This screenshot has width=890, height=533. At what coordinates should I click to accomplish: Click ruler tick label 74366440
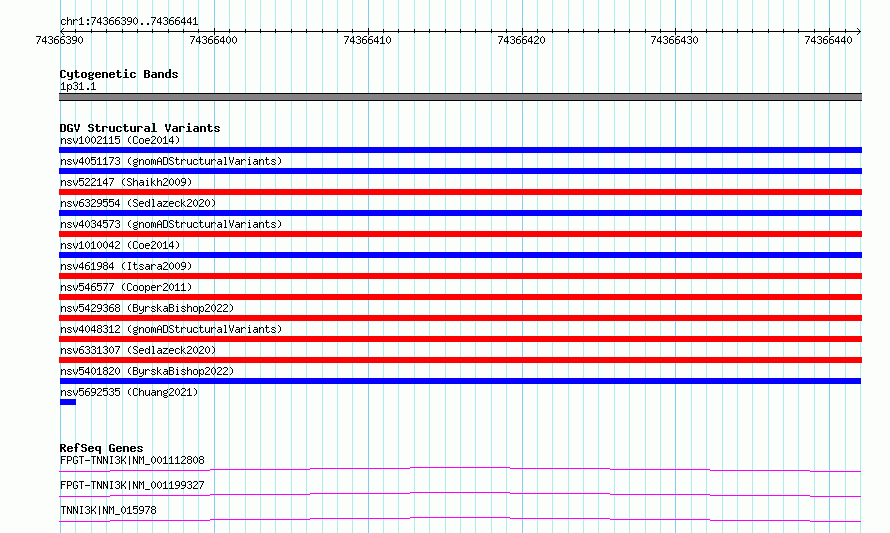[828, 40]
